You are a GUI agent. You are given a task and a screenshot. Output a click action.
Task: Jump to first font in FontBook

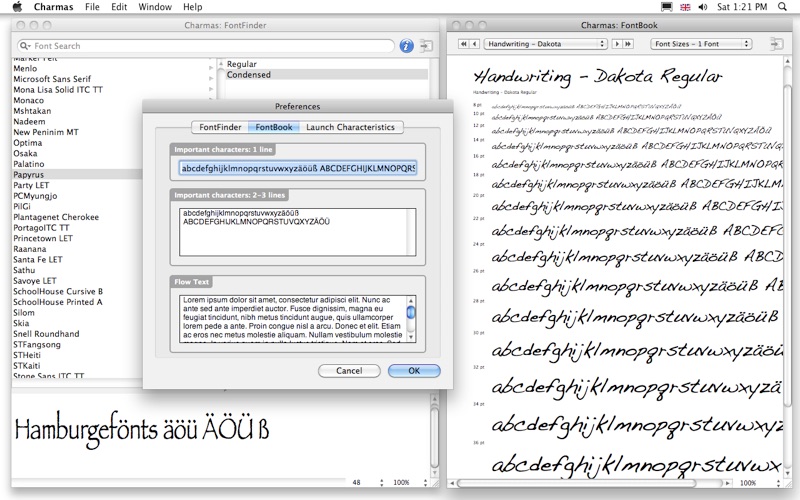point(463,44)
